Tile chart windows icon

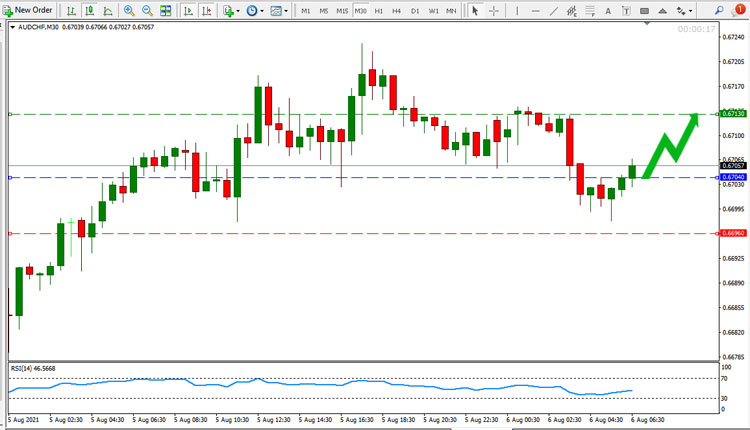click(165, 11)
